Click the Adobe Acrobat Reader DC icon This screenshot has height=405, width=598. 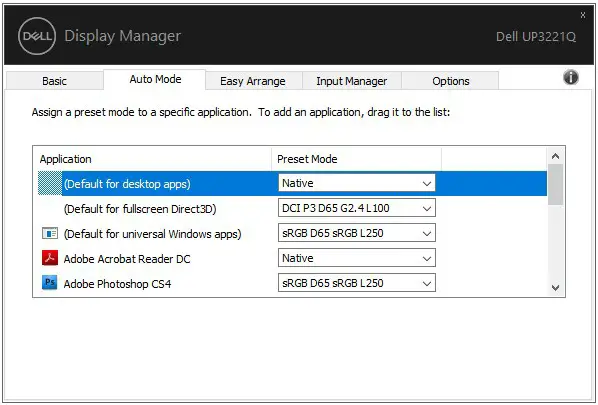click(x=50, y=258)
